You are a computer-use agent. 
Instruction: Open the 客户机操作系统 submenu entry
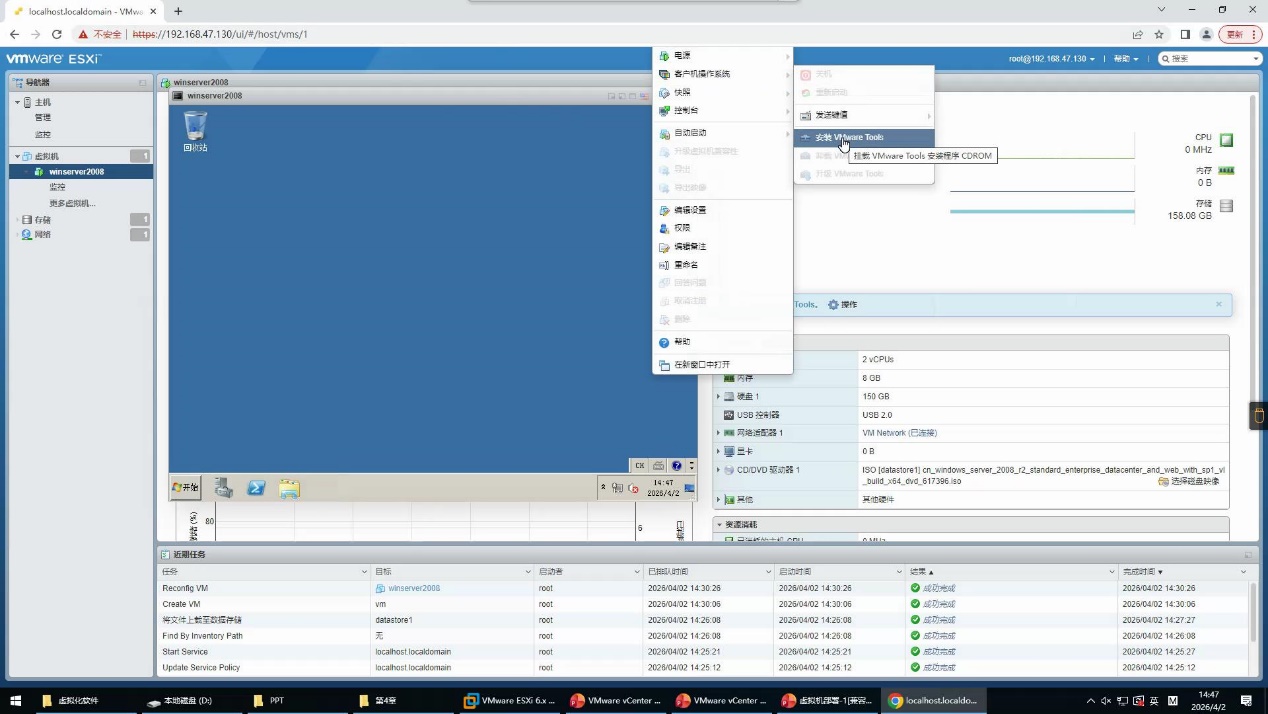(x=722, y=74)
